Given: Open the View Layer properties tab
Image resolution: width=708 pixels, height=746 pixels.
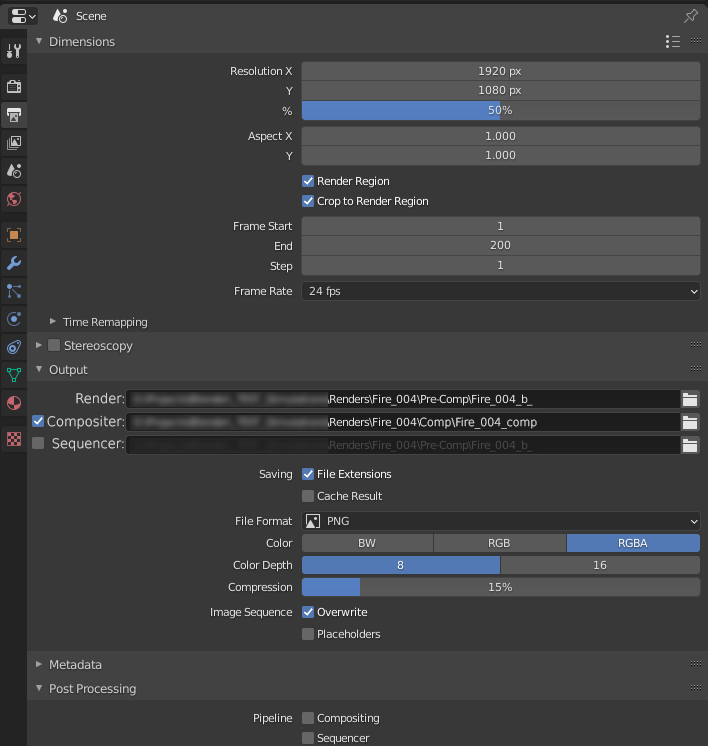Looking at the screenshot, I should (14, 143).
